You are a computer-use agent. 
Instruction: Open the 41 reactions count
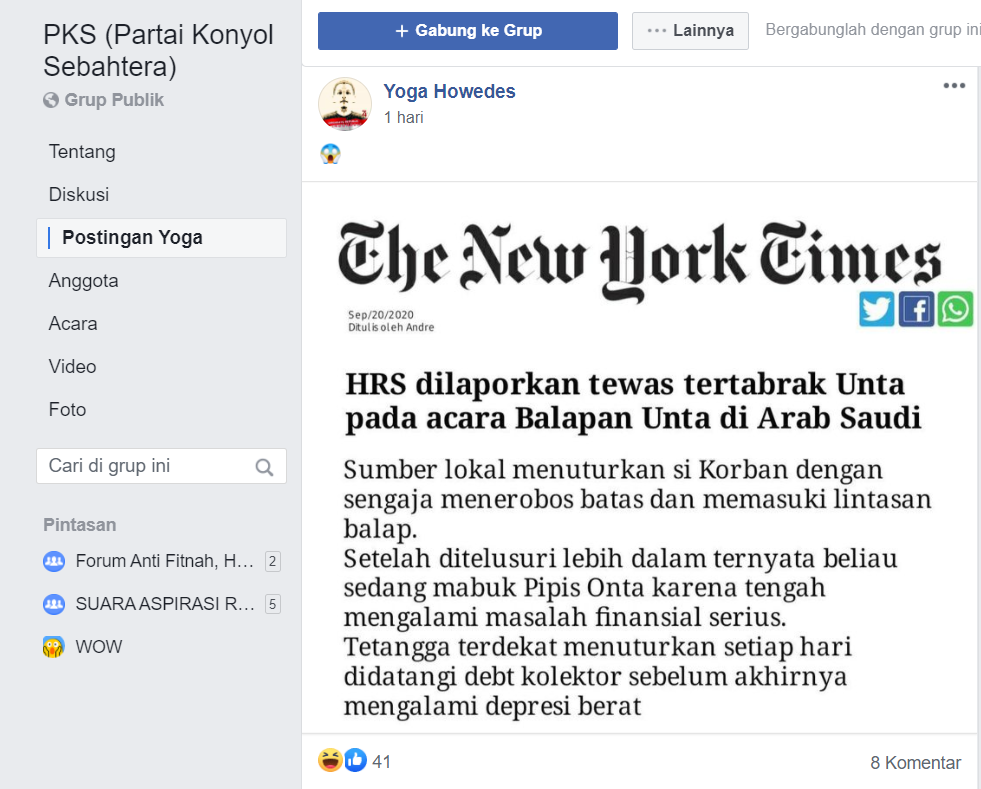(381, 762)
